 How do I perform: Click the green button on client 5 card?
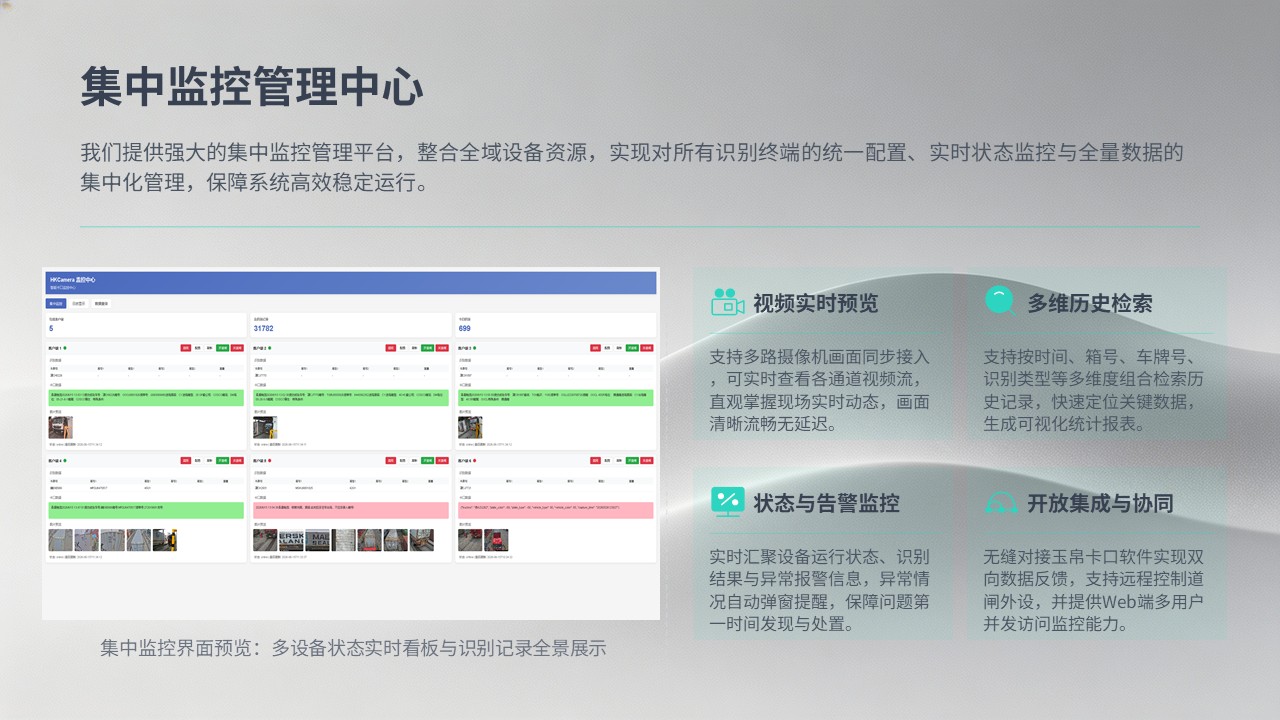click(427, 460)
